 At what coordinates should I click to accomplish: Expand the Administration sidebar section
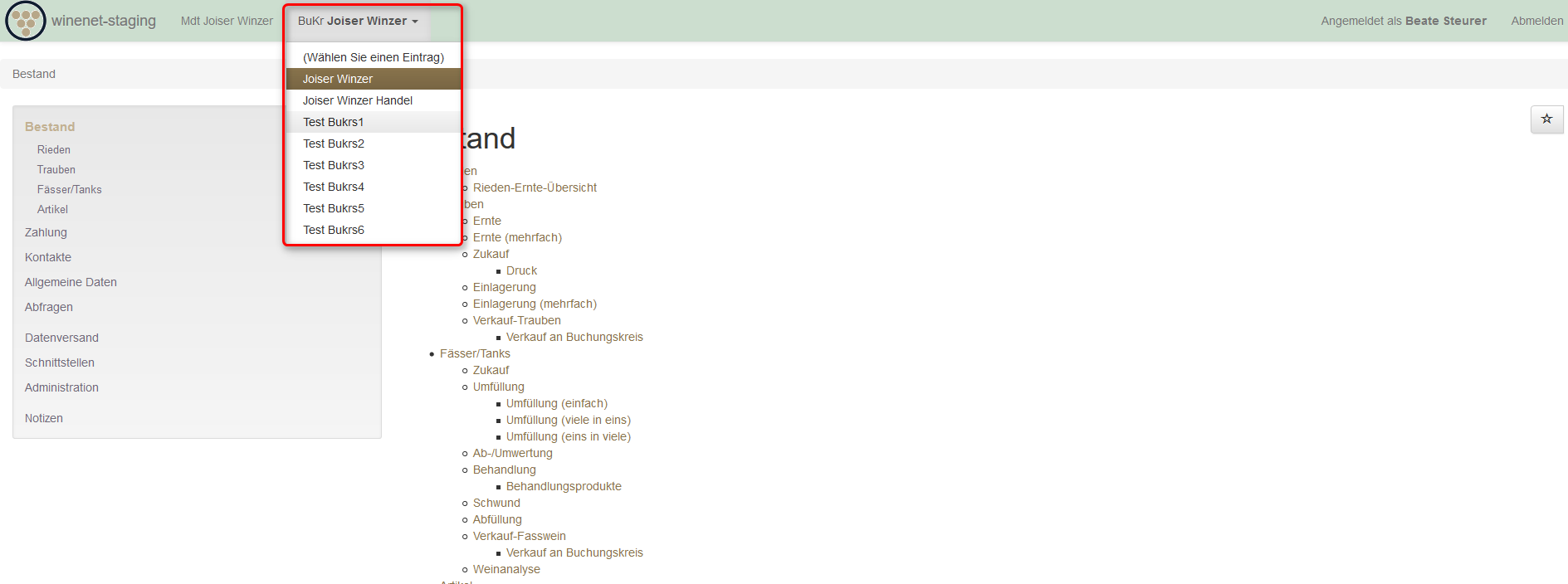(61, 387)
